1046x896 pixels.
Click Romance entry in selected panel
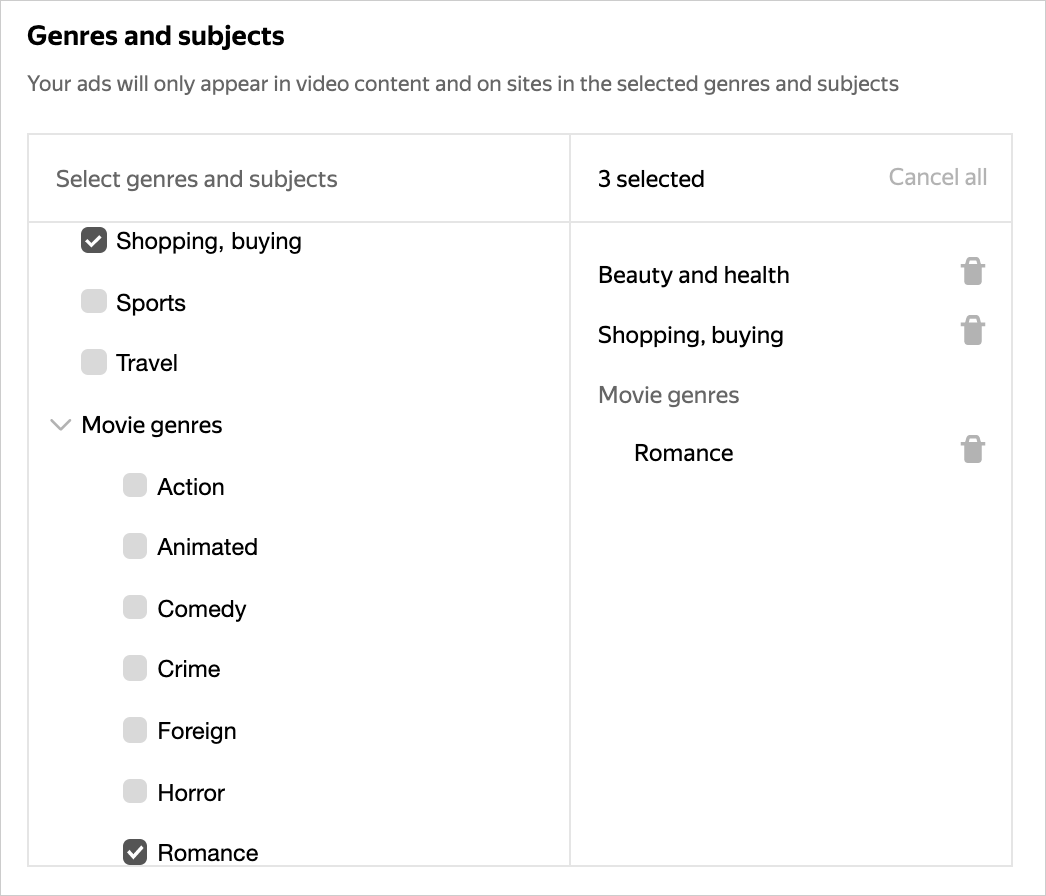[683, 453]
